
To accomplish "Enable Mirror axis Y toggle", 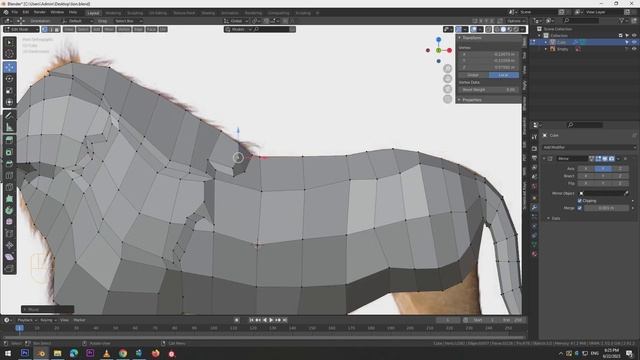I will pyautogui.click(x=603, y=169).
